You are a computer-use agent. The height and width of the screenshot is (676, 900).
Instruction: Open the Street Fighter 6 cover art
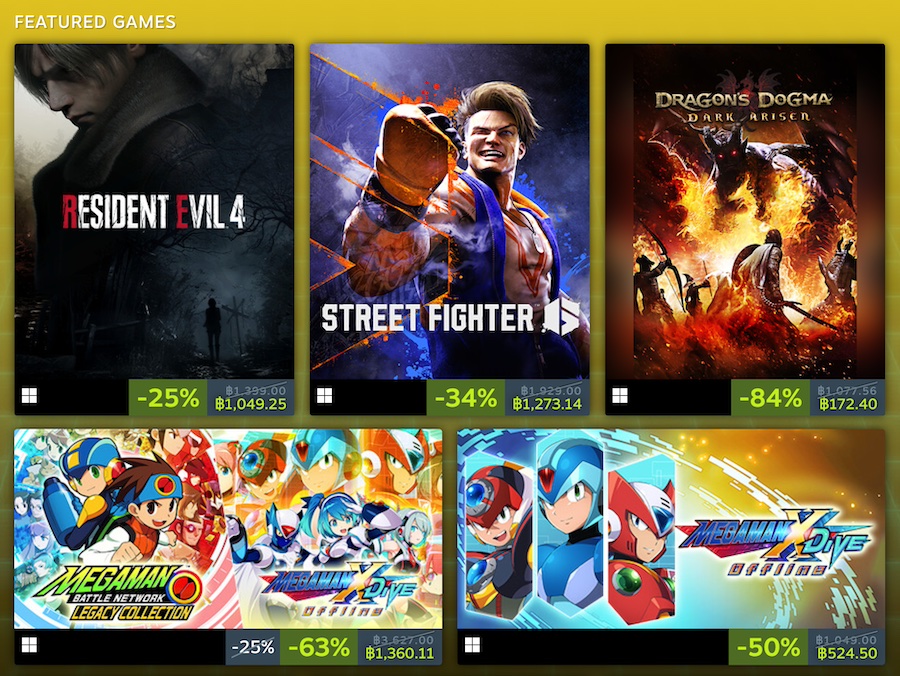tap(449, 212)
